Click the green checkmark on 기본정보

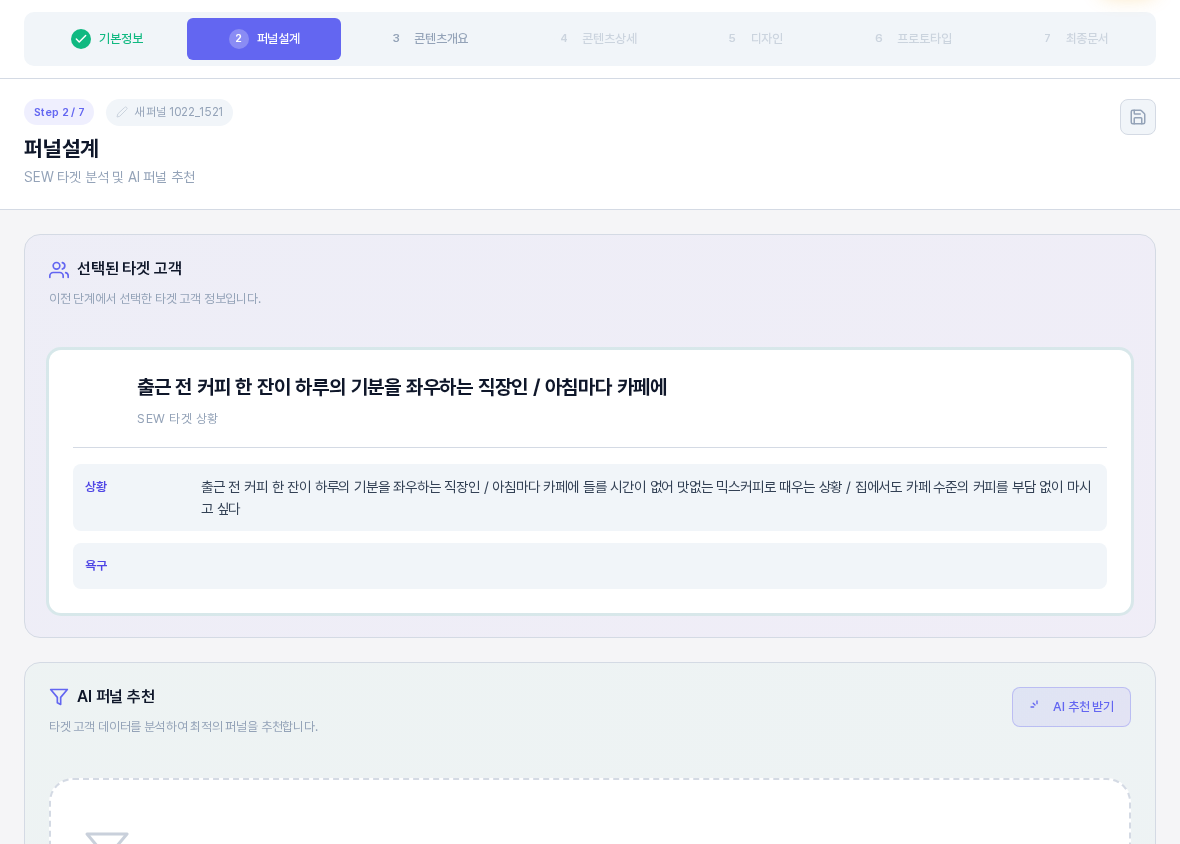point(81,38)
